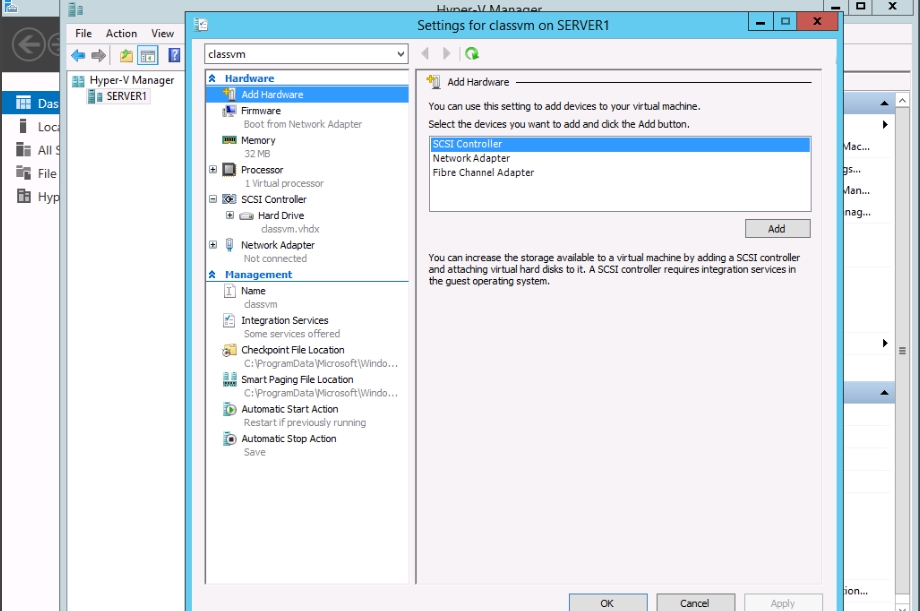Image resolution: width=920 pixels, height=611 pixels.
Task: Open the File menu
Action: 84,34
